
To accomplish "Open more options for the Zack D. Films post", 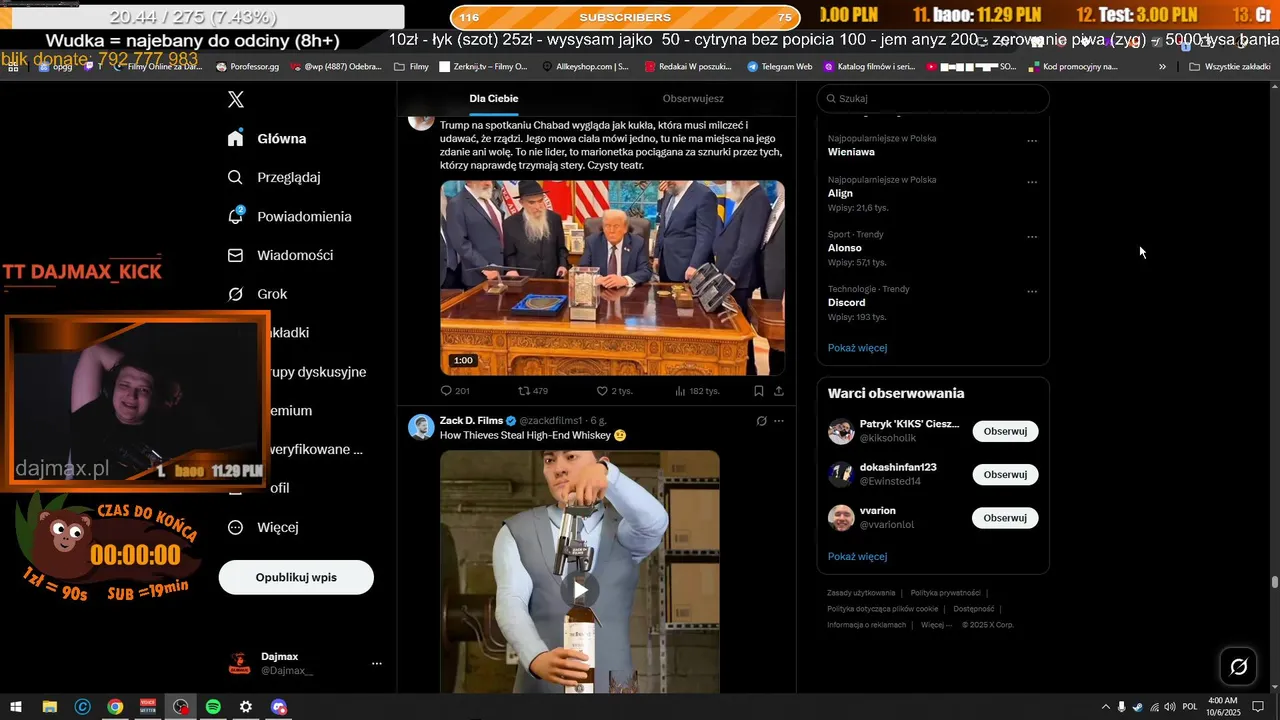I will [x=779, y=421].
